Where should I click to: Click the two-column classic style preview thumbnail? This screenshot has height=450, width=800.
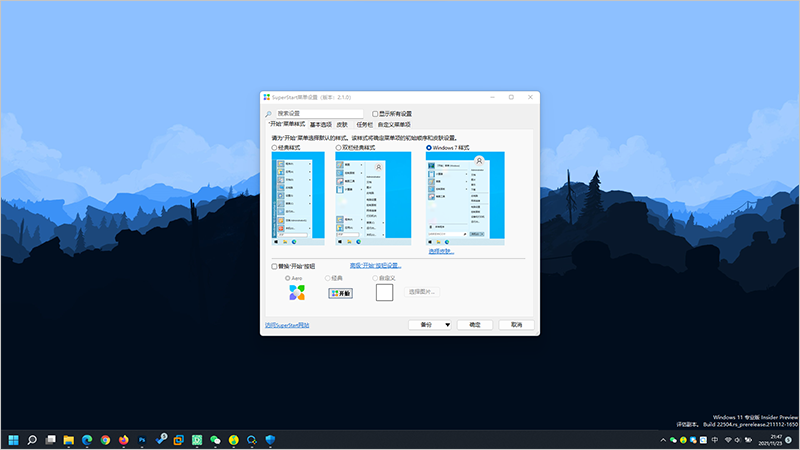coord(373,198)
